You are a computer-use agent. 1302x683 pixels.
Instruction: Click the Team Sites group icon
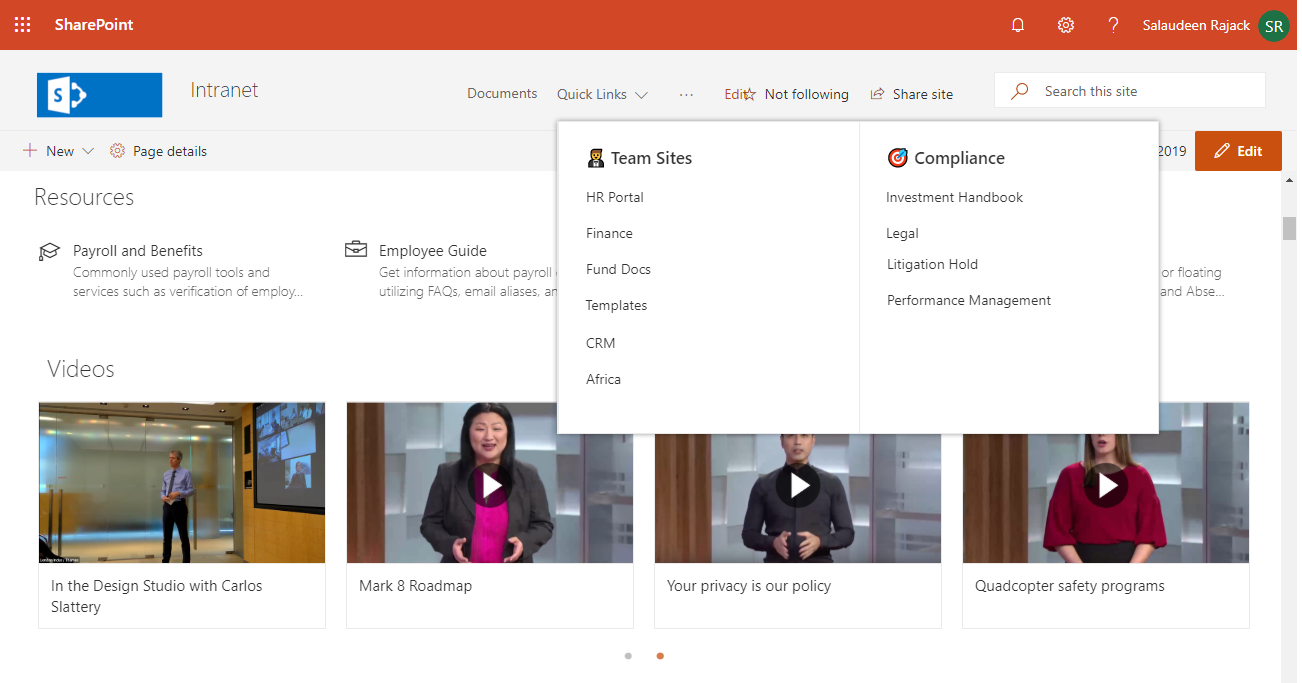pos(595,157)
